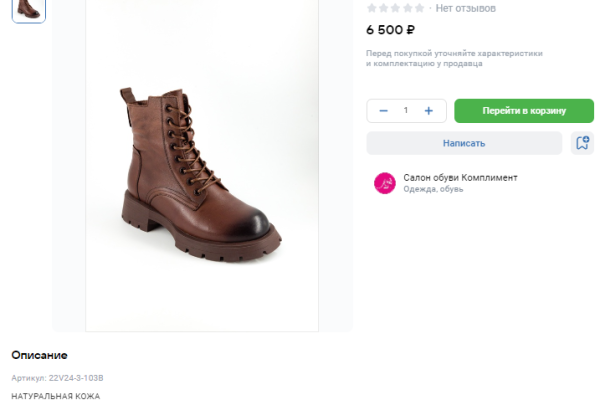
Task: Click the fourth rating star
Action: (405, 8)
